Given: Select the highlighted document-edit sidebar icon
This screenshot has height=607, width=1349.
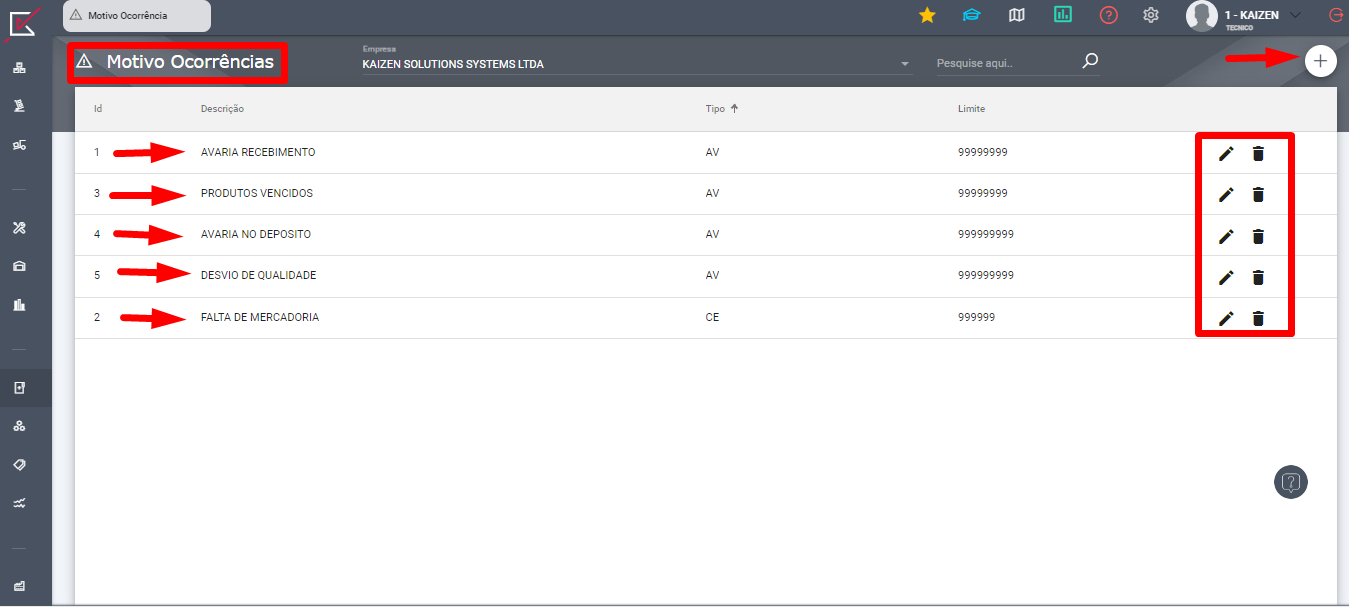Looking at the screenshot, I should point(19,388).
